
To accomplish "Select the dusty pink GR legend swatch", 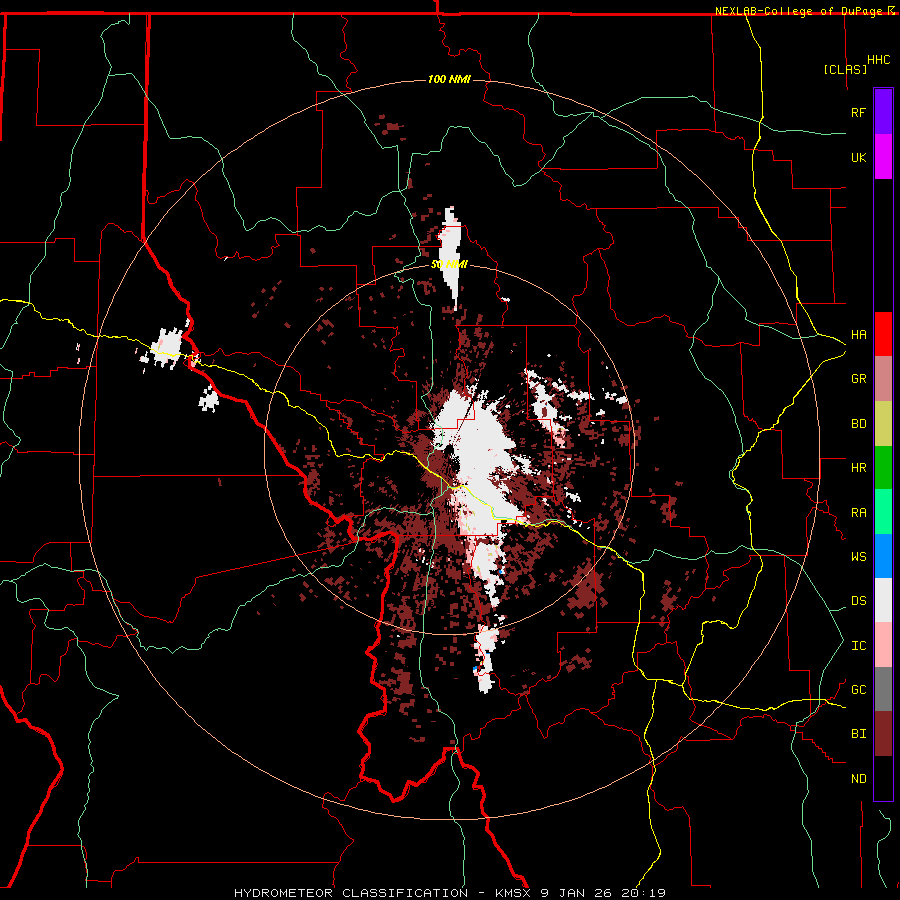I will click(x=883, y=378).
